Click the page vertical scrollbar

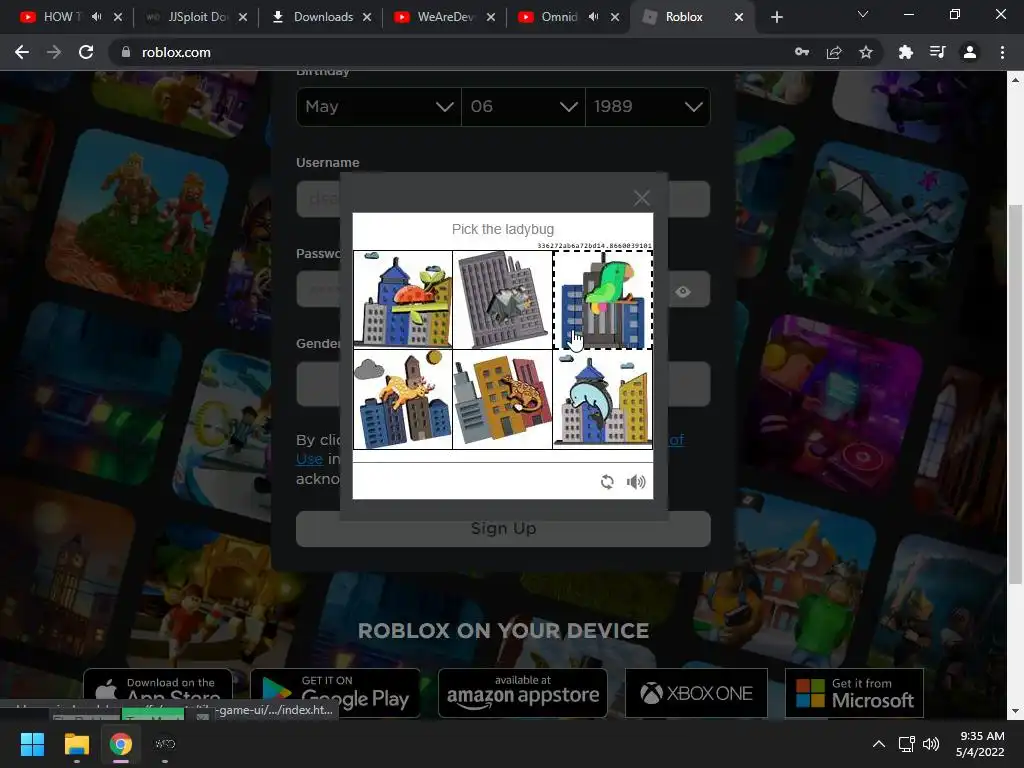(1015, 394)
